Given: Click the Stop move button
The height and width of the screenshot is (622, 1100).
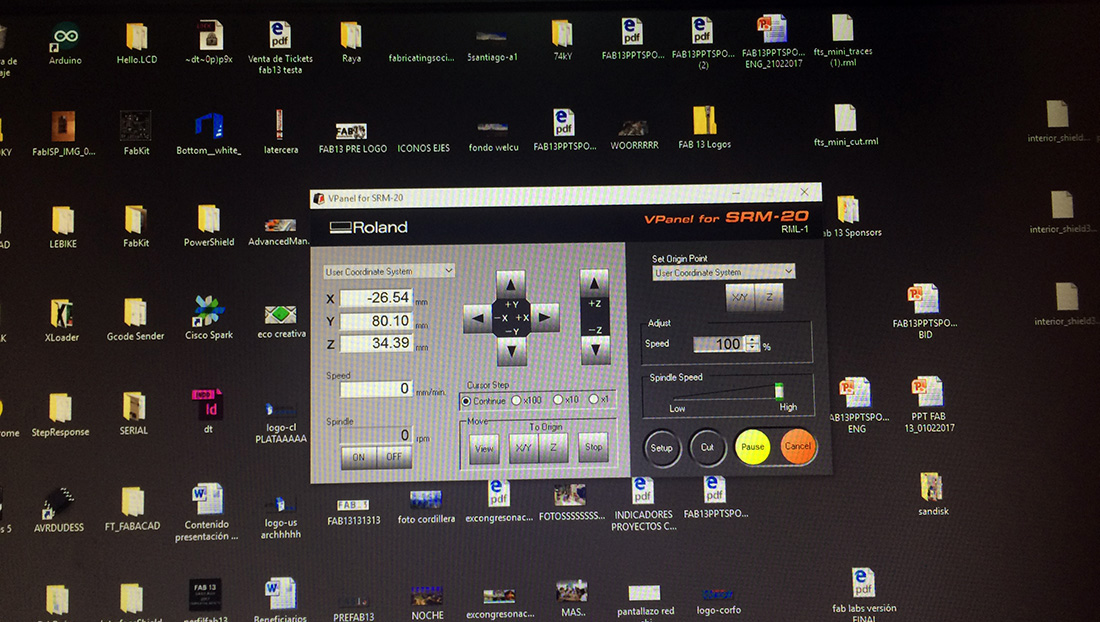Looking at the screenshot, I should (593, 447).
